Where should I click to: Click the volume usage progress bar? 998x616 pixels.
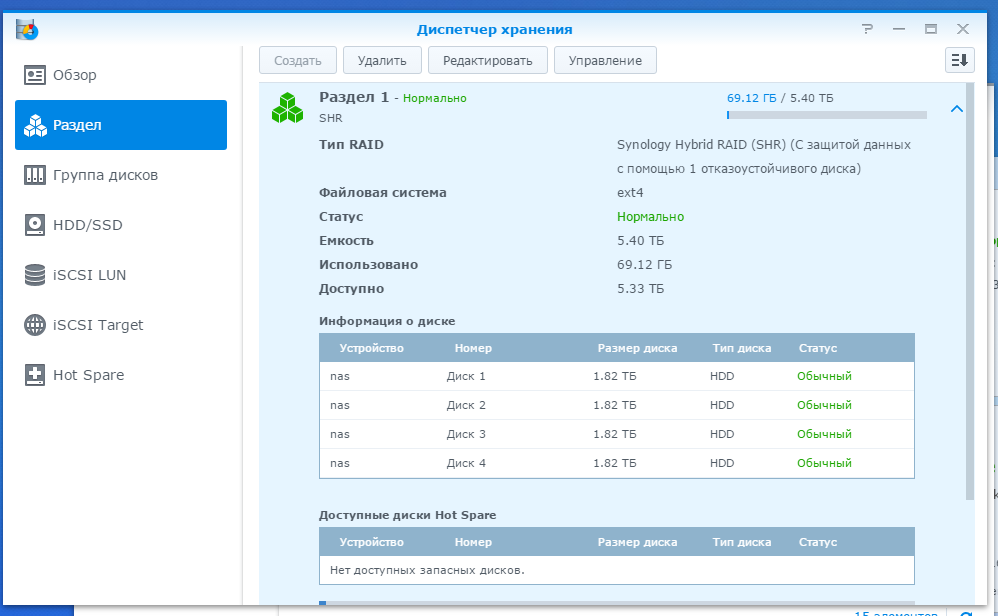827,115
